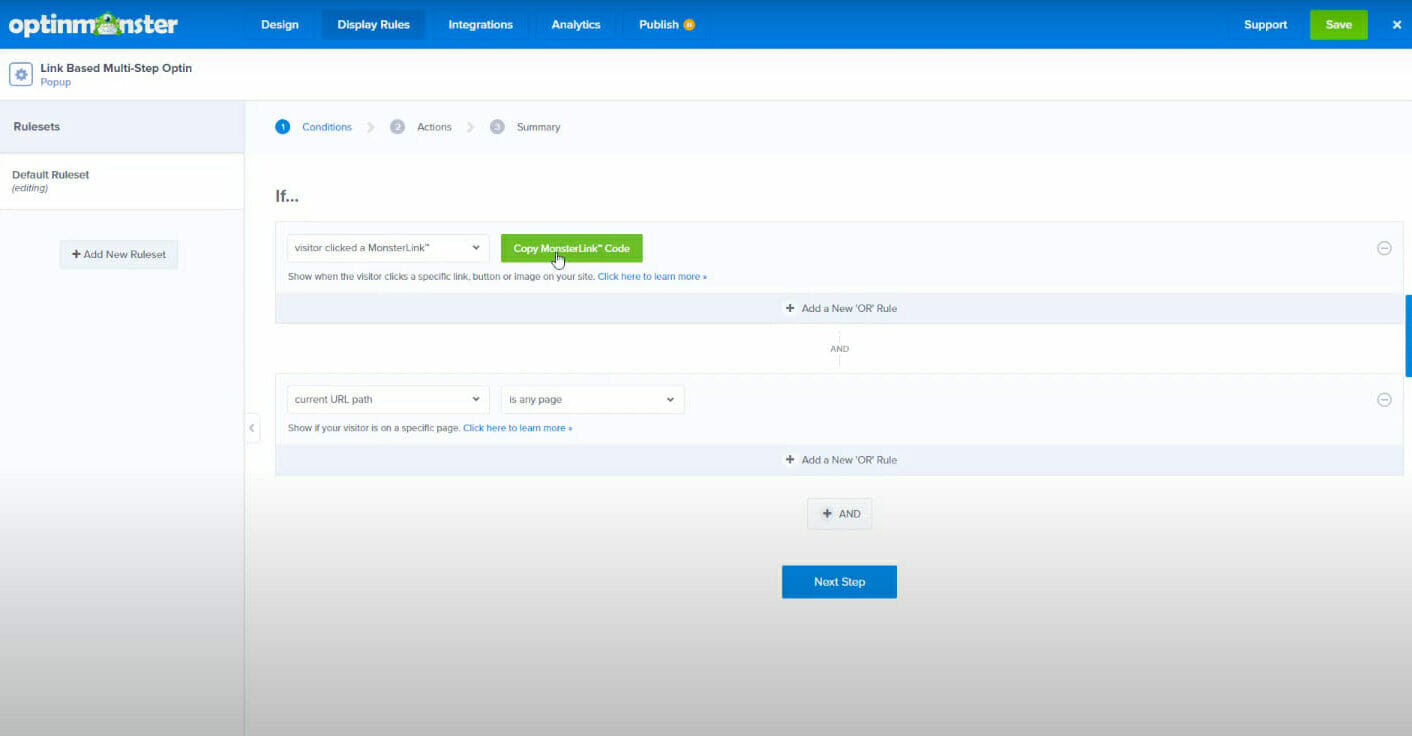
Task: Click the 'If...' heading
Action: pyautogui.click(x=287, y=196)
